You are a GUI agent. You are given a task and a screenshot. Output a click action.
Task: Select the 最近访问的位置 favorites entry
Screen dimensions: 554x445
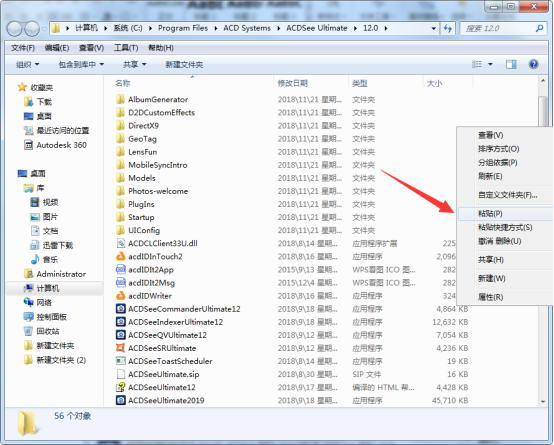[63, 130]
